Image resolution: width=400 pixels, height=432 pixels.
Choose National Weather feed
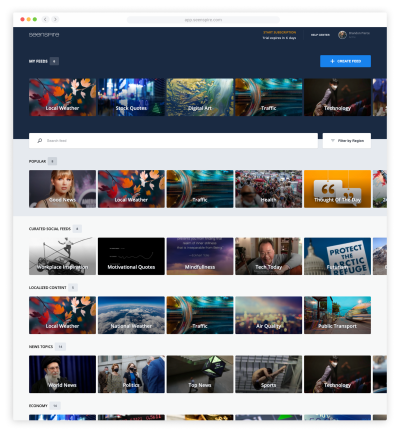(x=131, y=315)
